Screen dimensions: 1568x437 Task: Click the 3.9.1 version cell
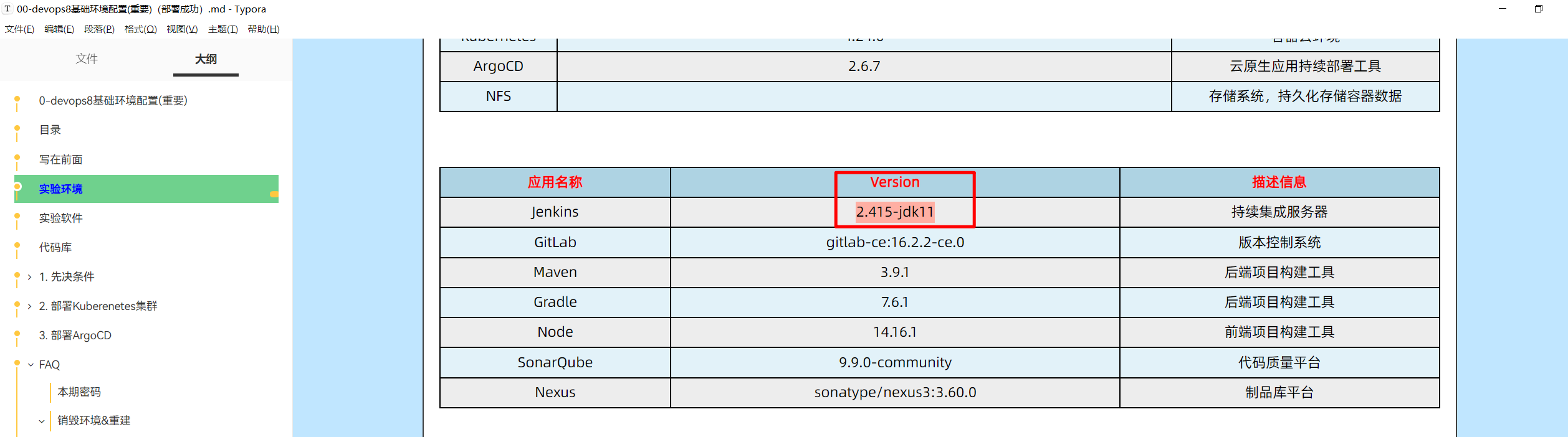point(895,272)
